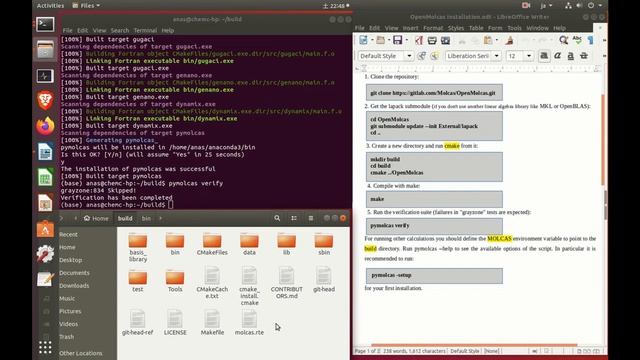The image size is (640, 360).
Task: Select the CMakeFiles folder
Action: tap(212, 244)
